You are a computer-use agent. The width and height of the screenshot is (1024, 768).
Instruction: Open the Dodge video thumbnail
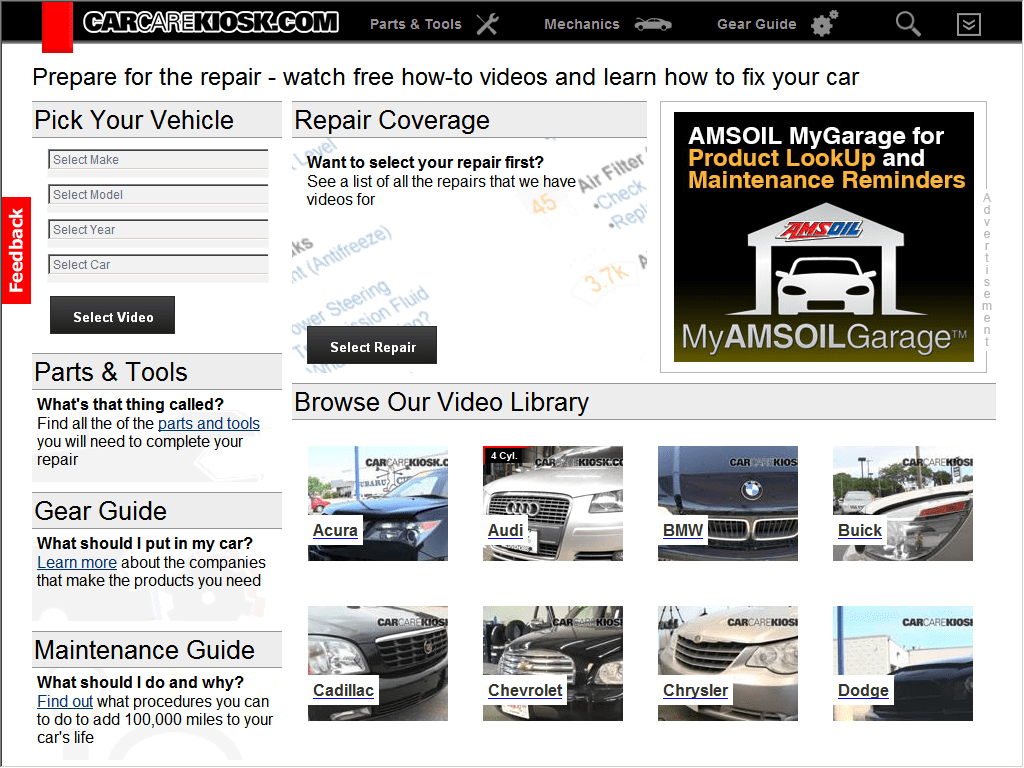(903, 664)
